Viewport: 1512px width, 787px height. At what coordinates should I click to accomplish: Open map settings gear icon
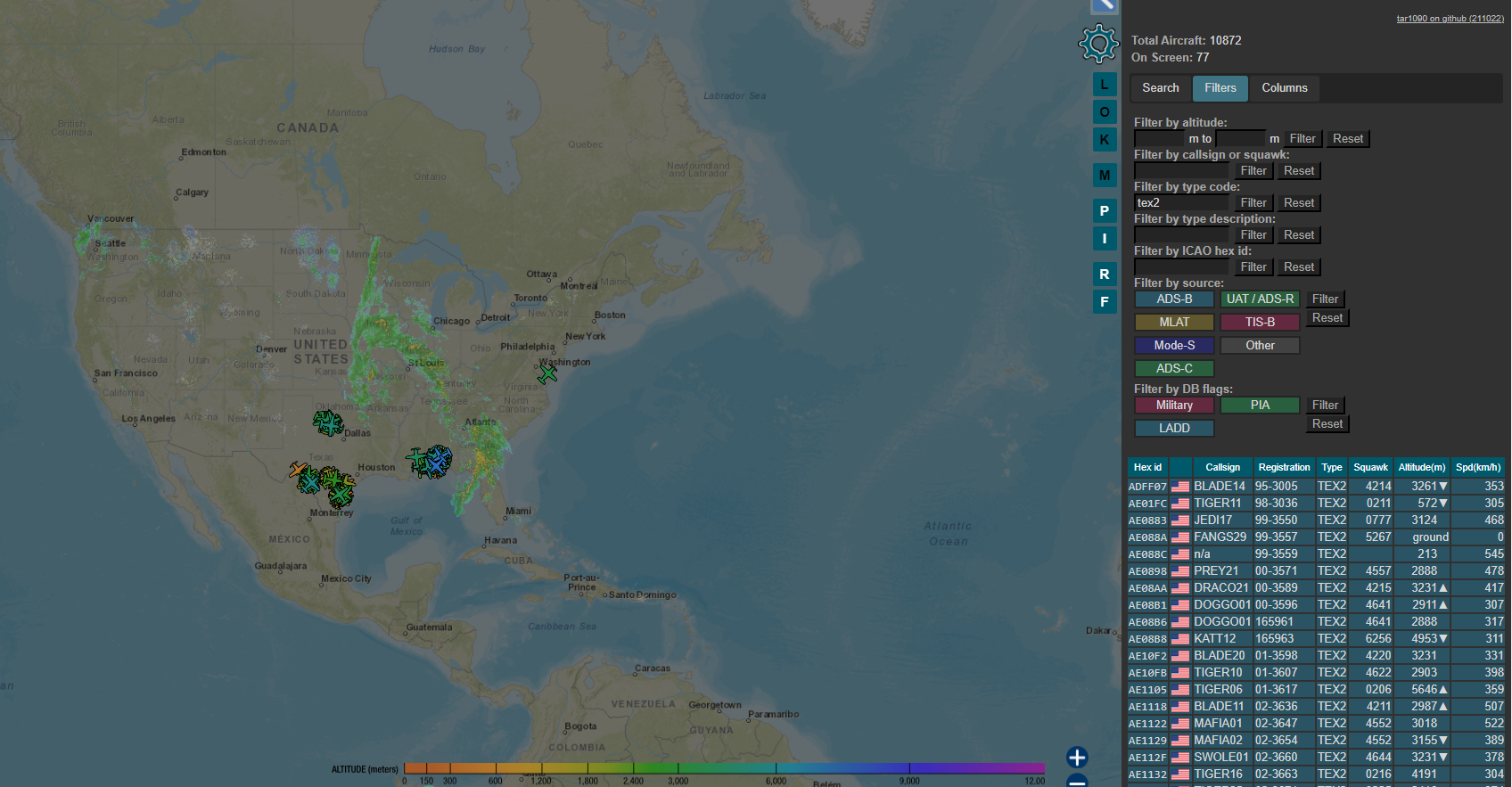pyautogui.click(x=1098, y=44)
